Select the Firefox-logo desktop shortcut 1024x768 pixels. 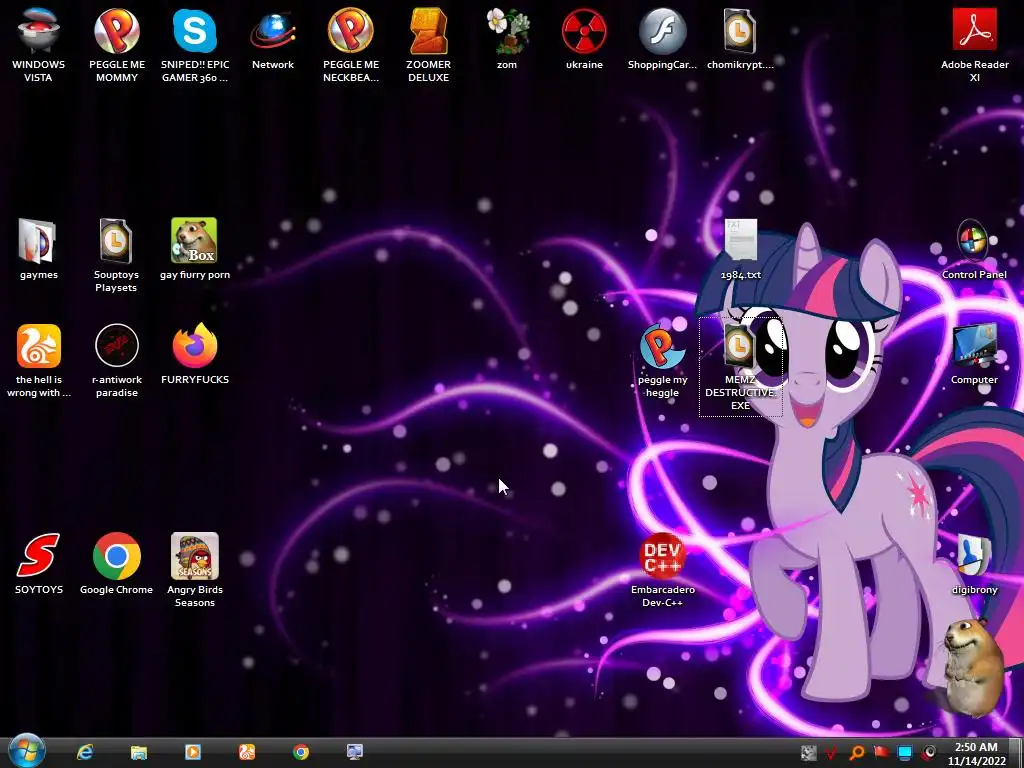pos(195,354)
